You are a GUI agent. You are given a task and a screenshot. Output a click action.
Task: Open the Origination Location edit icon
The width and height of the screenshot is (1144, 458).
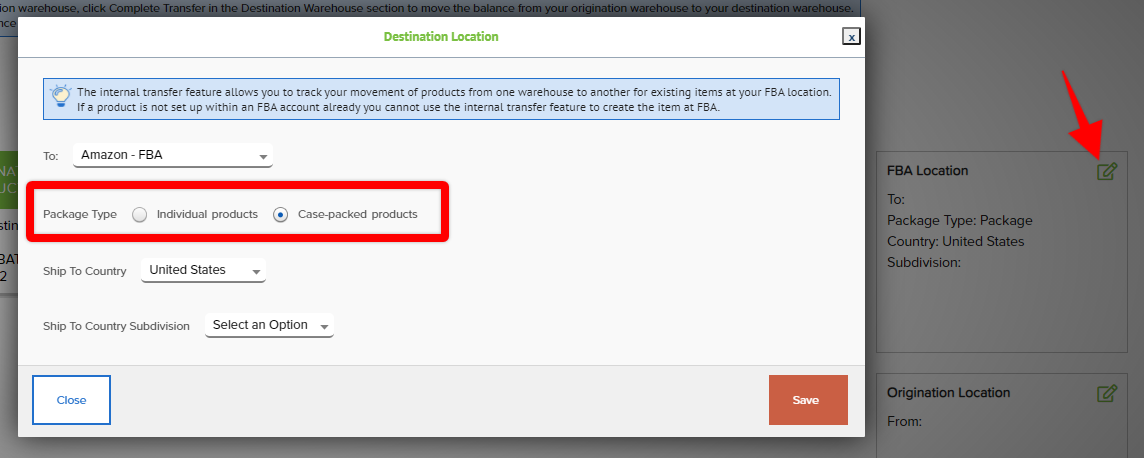pos(1107,393)
